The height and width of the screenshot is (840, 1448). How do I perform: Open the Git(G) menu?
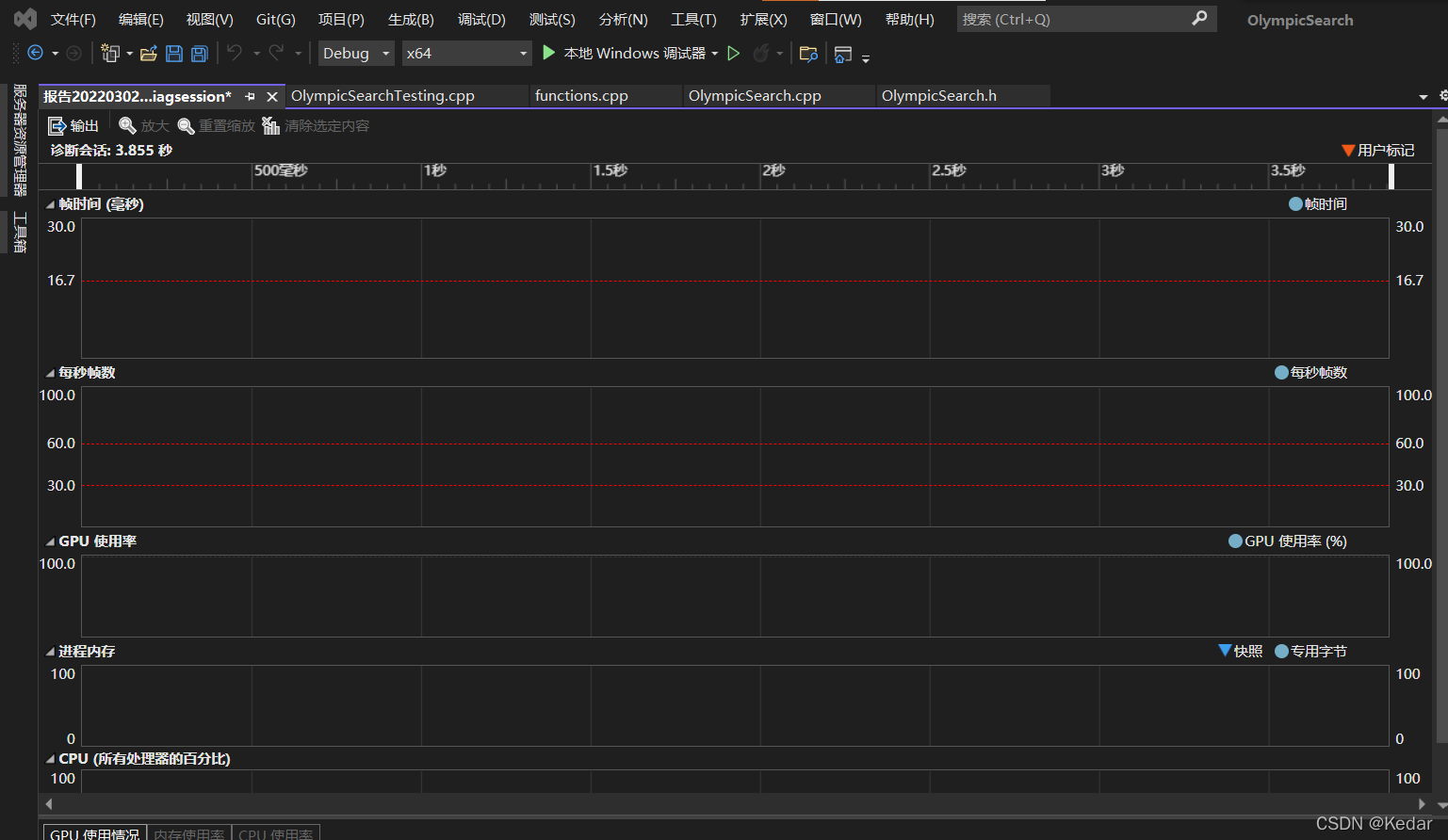[x=276, y=19]
